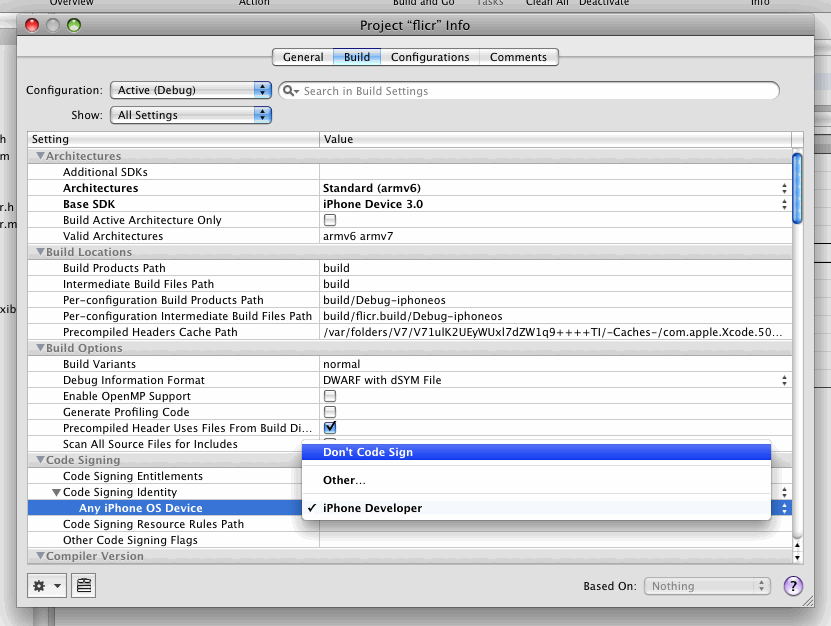Open Base SDK value popup arrows

784,204
